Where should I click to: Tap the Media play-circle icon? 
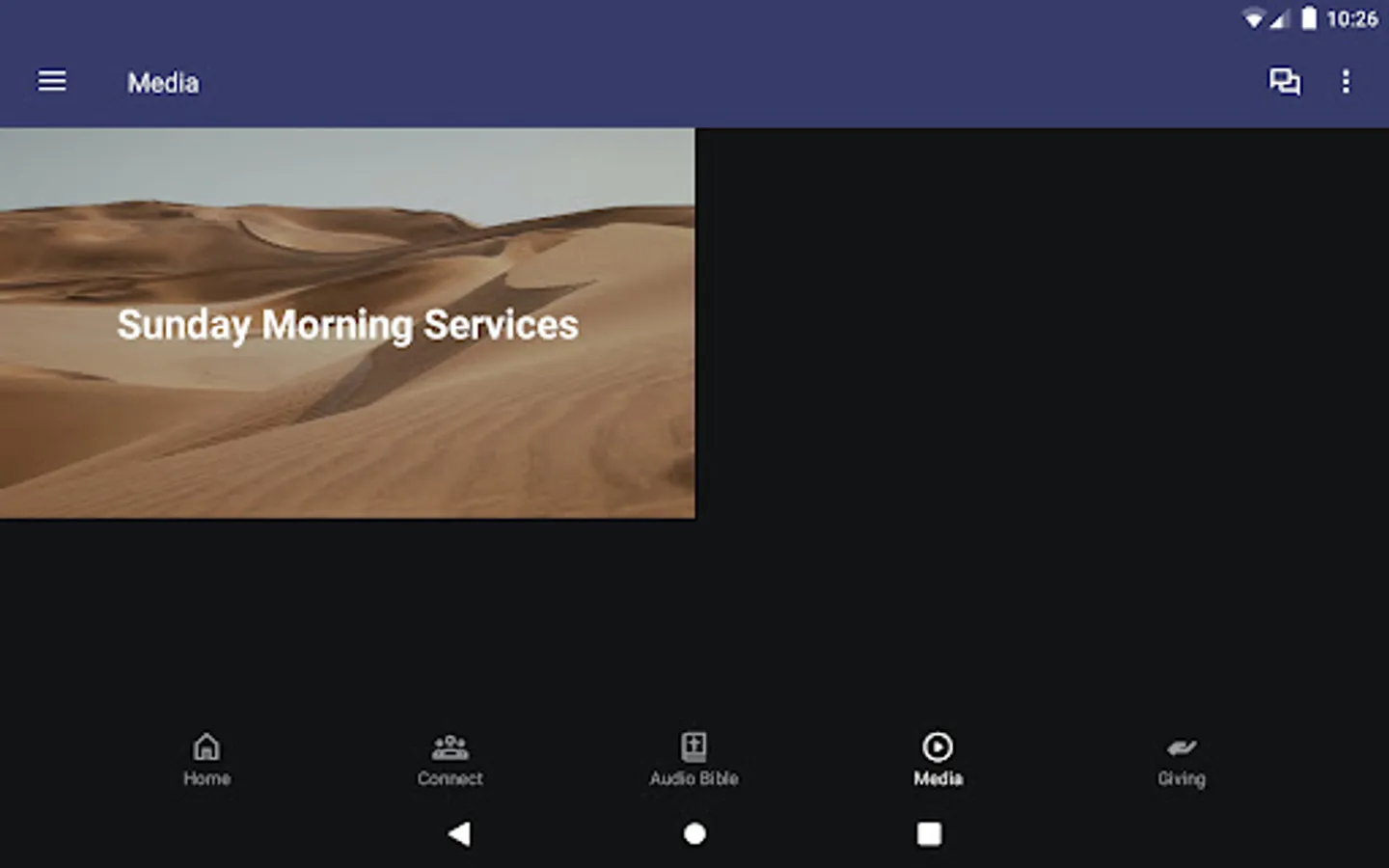938,746
